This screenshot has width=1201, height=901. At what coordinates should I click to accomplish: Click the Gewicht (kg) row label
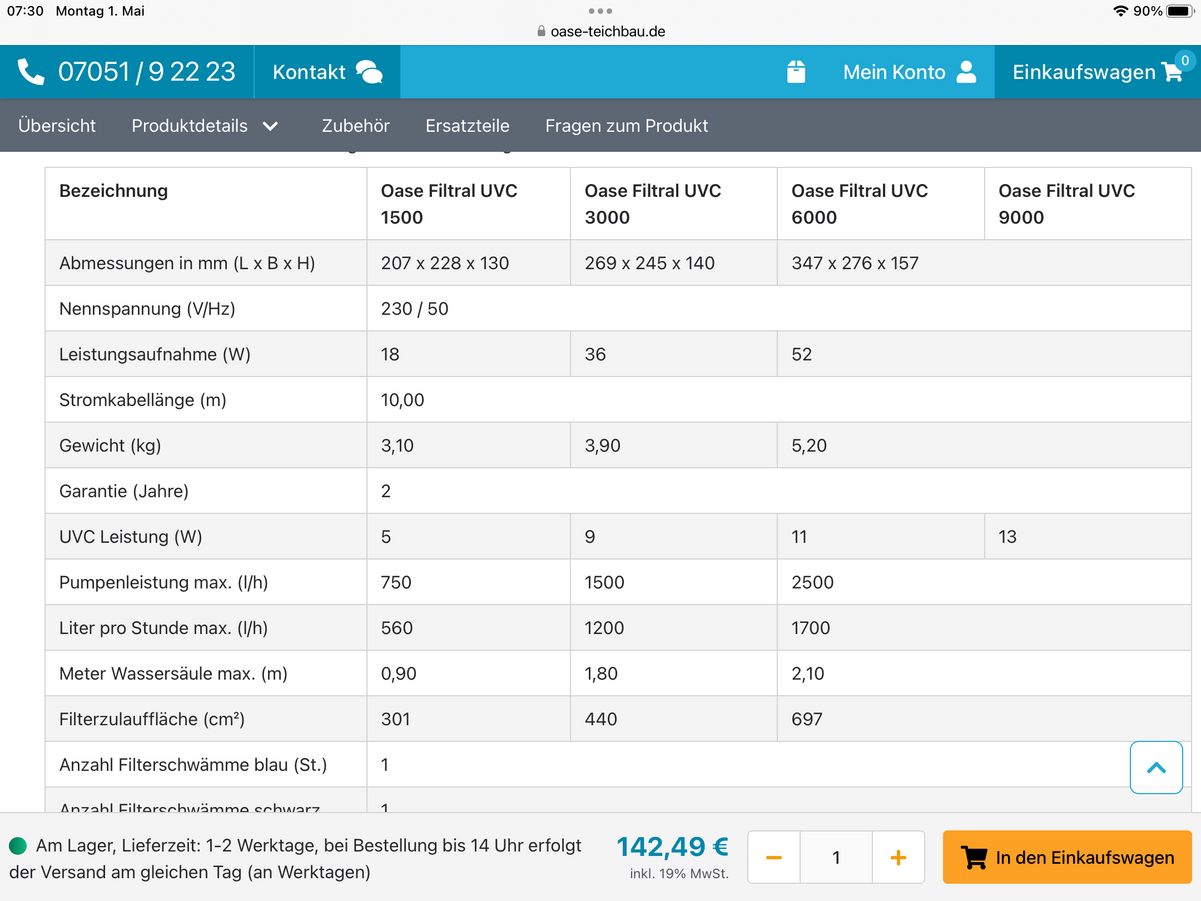pos(110,446)
